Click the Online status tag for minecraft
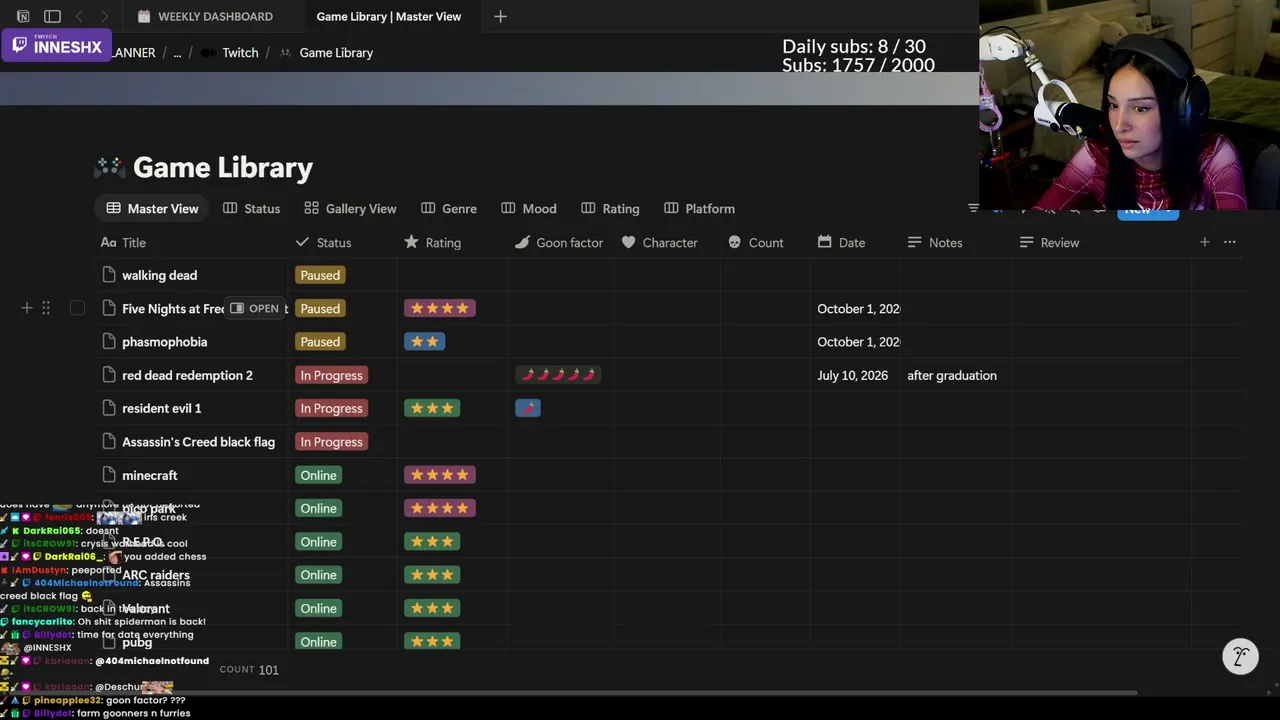 (318, 475)
